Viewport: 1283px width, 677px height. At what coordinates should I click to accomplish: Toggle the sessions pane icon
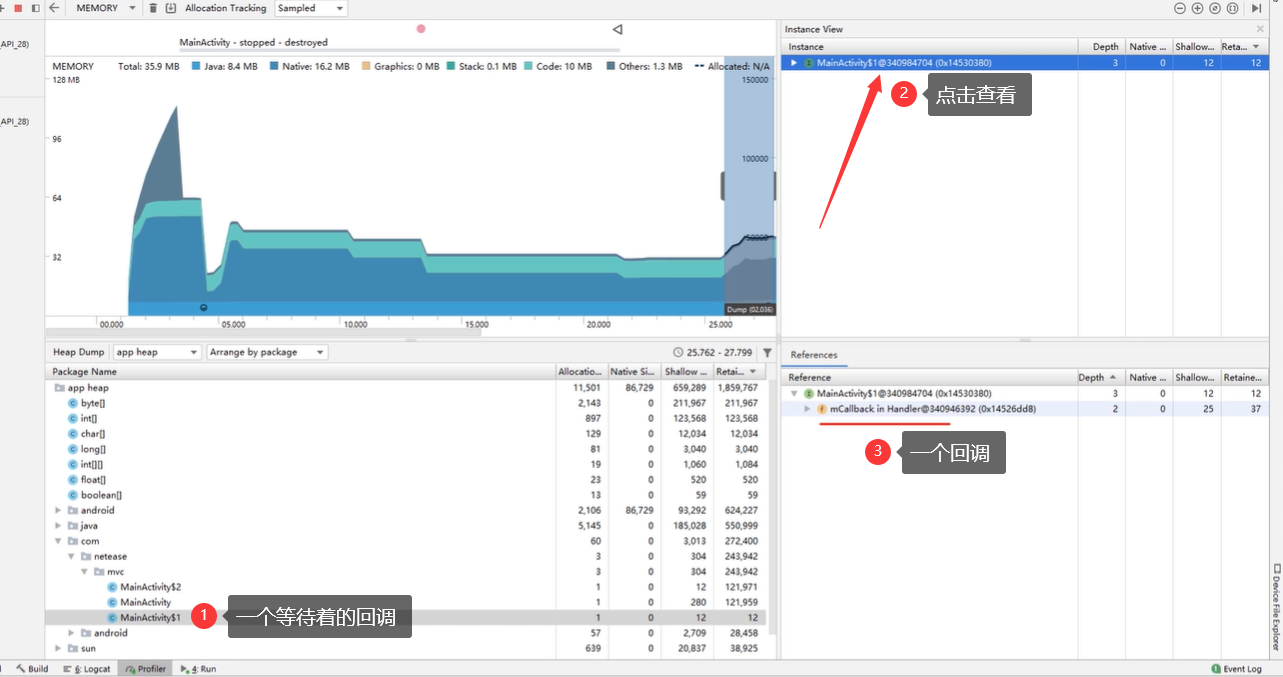(36, 8)
